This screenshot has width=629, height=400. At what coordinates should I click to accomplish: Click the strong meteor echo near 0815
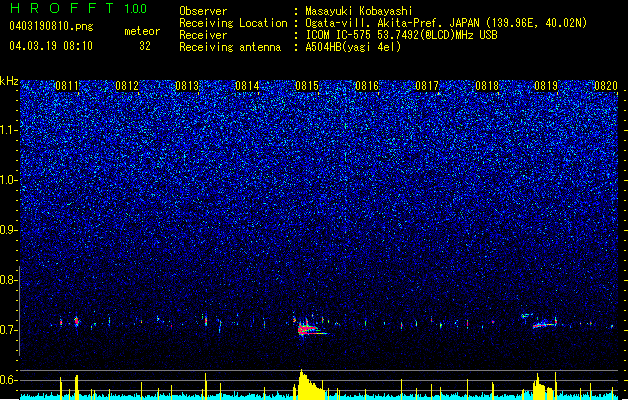(x=310, y=330)
